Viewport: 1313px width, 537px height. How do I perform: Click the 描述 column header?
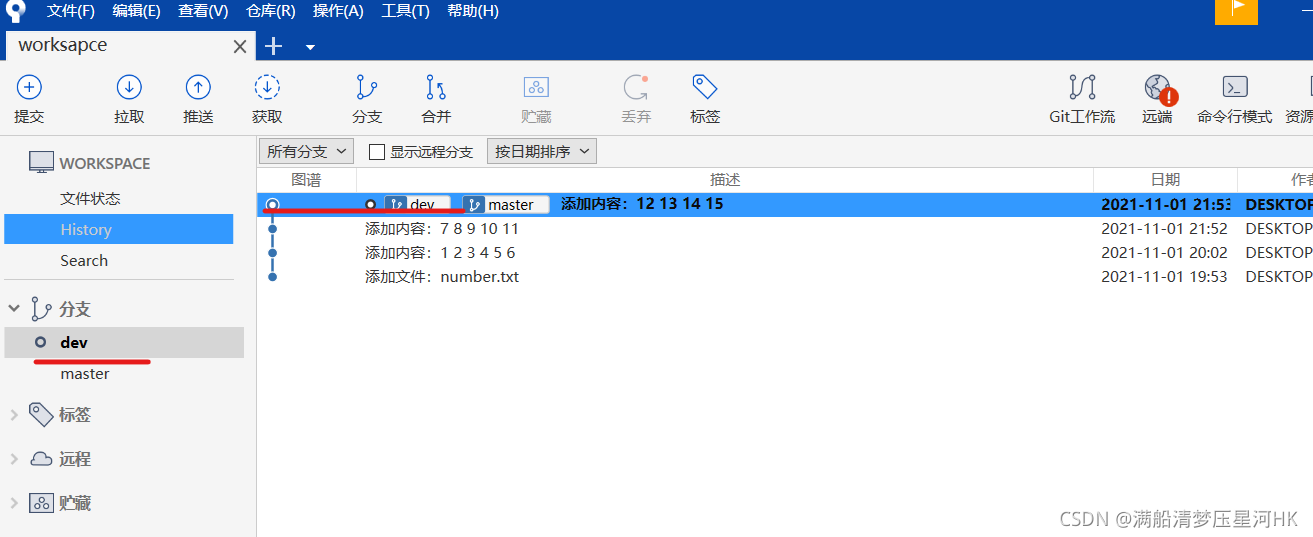pyautogui.click(x=725, y=180)
